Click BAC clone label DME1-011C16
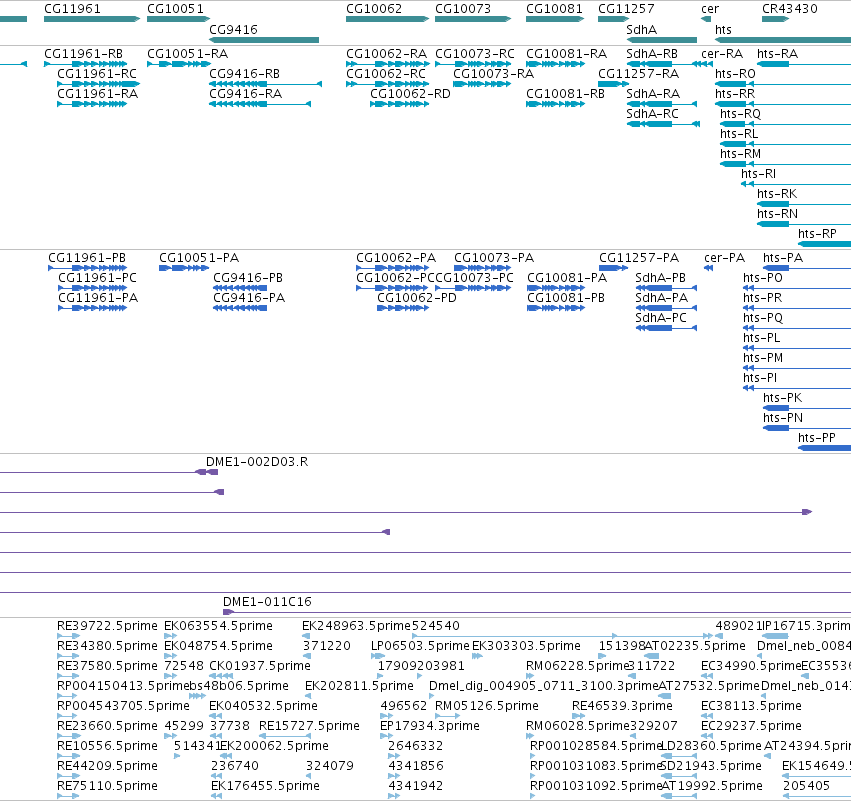This screenshot has width=851, height=801. coord(267,602)
